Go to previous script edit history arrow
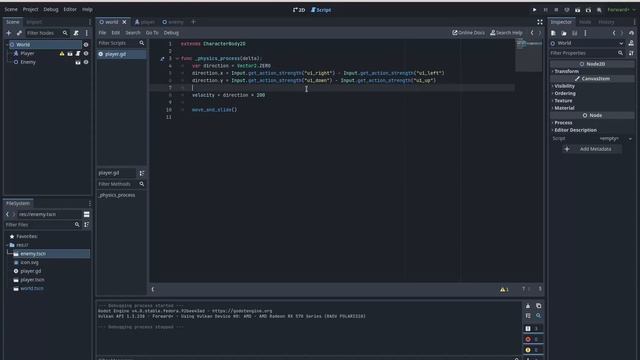The width and height of the screenshot is (640, 360). coord(532,33)
